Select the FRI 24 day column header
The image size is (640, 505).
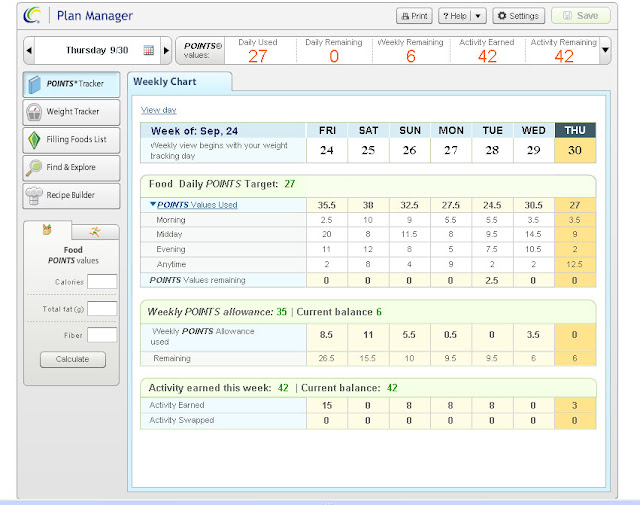click(327, 142)
